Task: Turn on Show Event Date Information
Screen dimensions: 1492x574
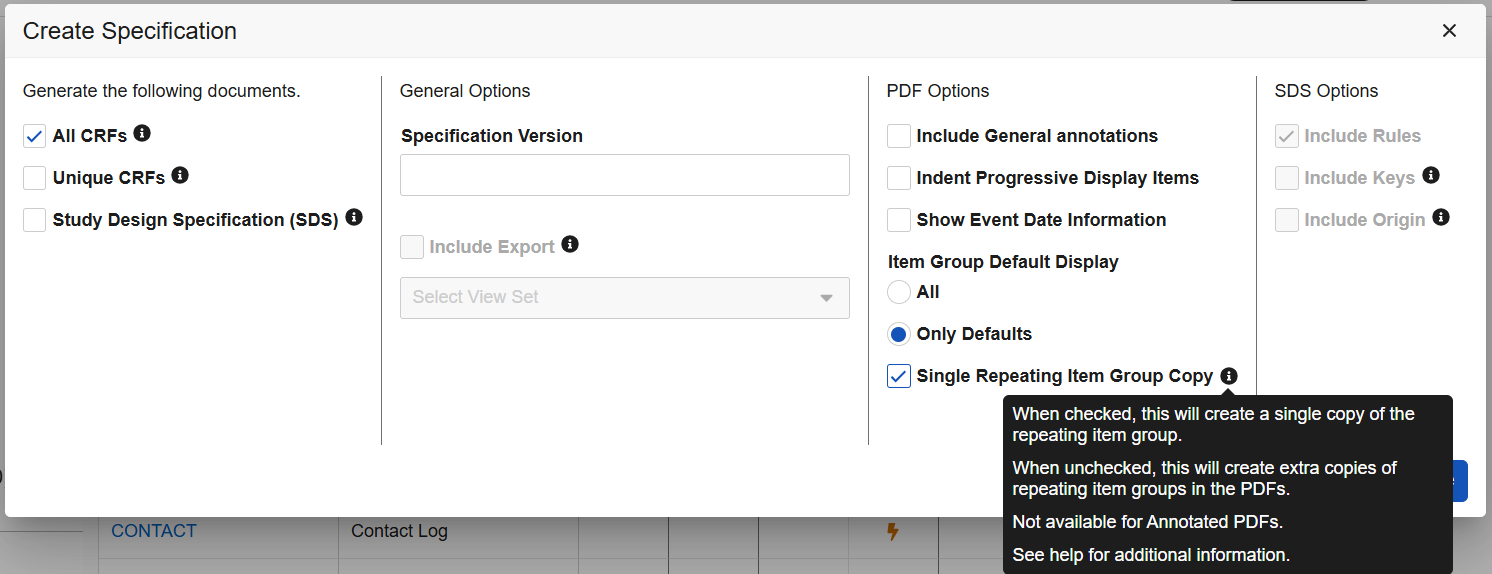Action: [899, 220]
